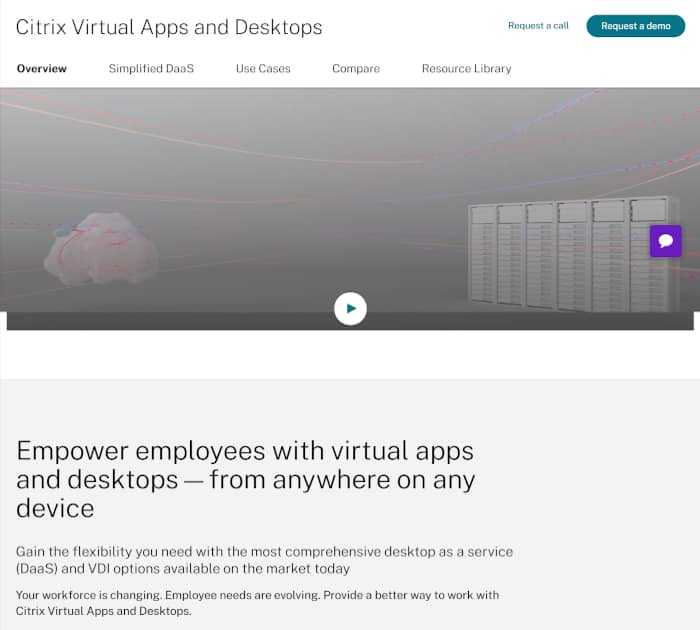
Task: Open the purple chat bubble widget
Action: pyautogui.click(x=666, y=241)
